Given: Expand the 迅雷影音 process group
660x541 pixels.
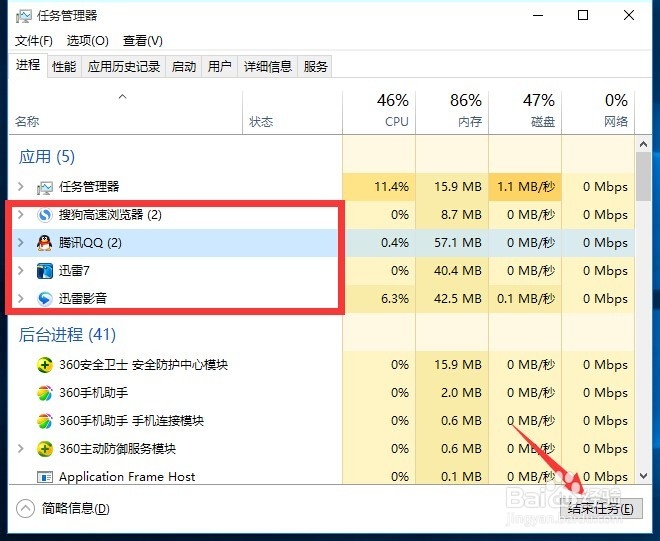Looking at the screenshot, I should coord(20,298).
